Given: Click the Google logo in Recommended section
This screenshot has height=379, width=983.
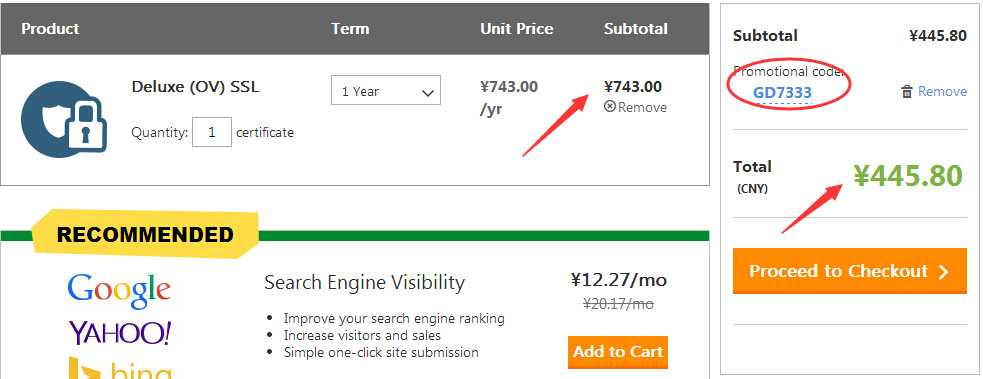Looking at the screenshot, I should point(119,291).
